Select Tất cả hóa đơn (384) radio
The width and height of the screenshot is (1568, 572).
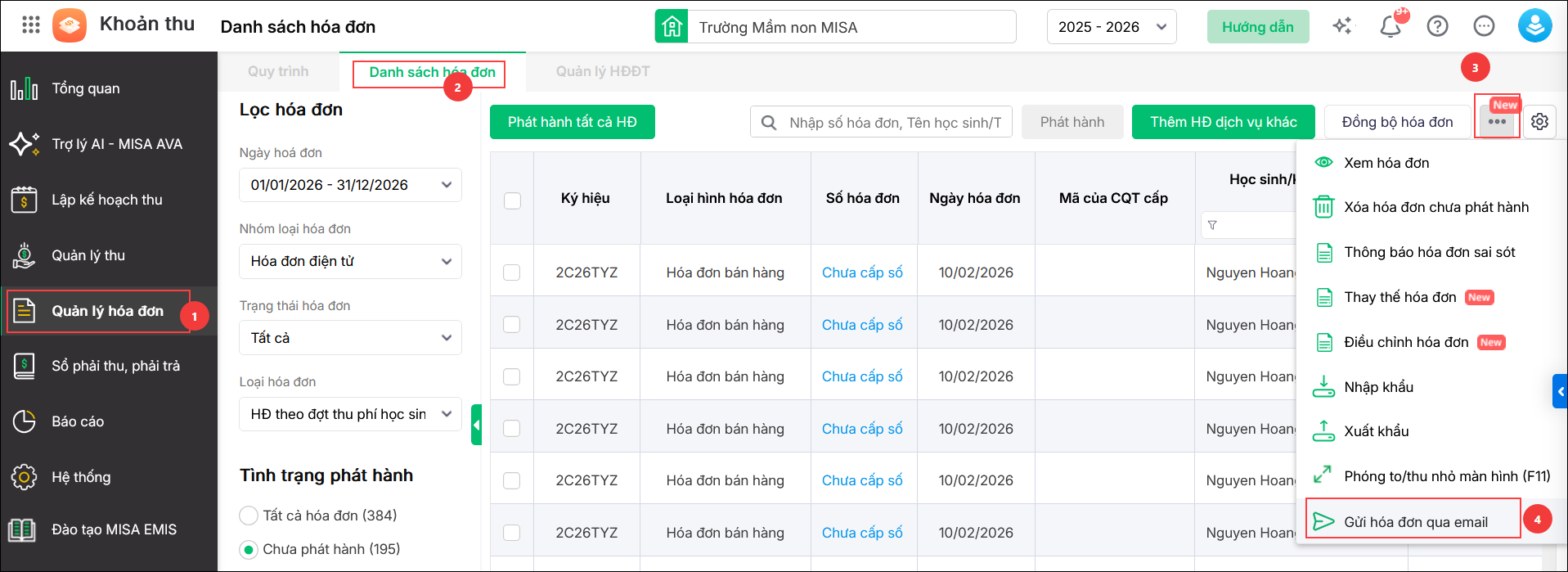249,516
